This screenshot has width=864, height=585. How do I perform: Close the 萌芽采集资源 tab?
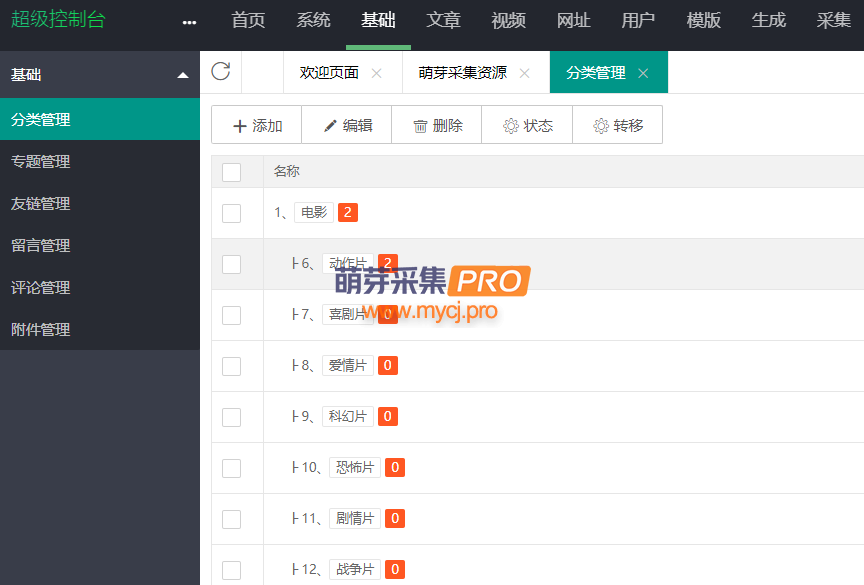[525, 73]
